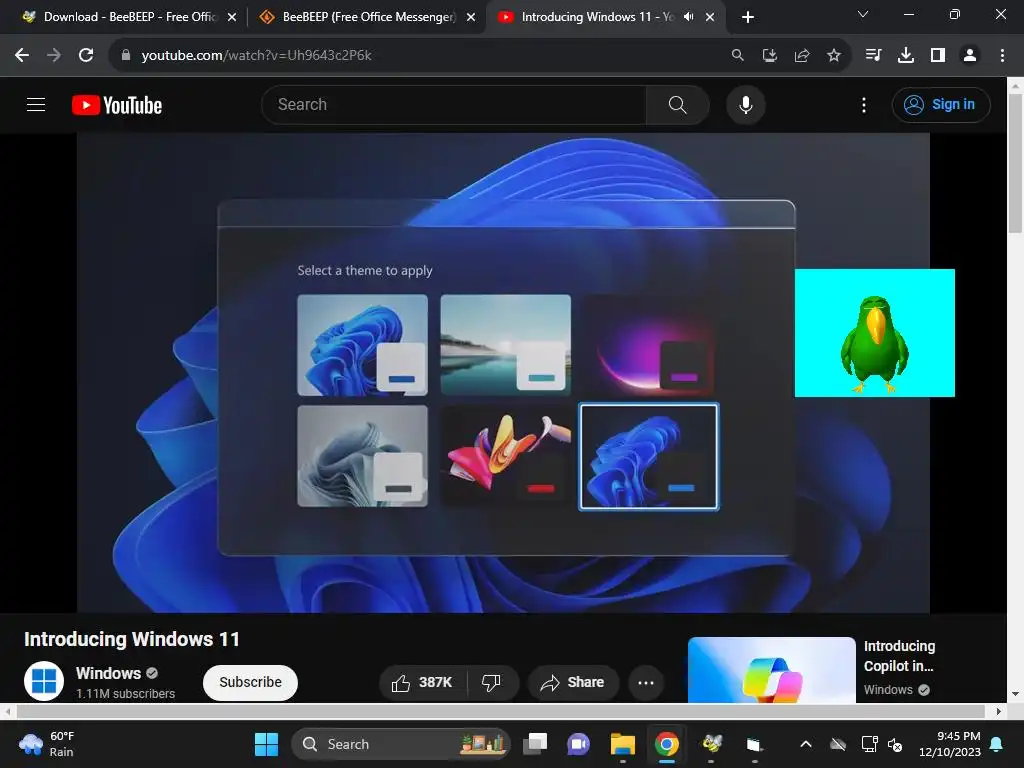Open weather widget showing 60°F Rain
This screenshot has height=768, width=1024.
pos(47,744)
